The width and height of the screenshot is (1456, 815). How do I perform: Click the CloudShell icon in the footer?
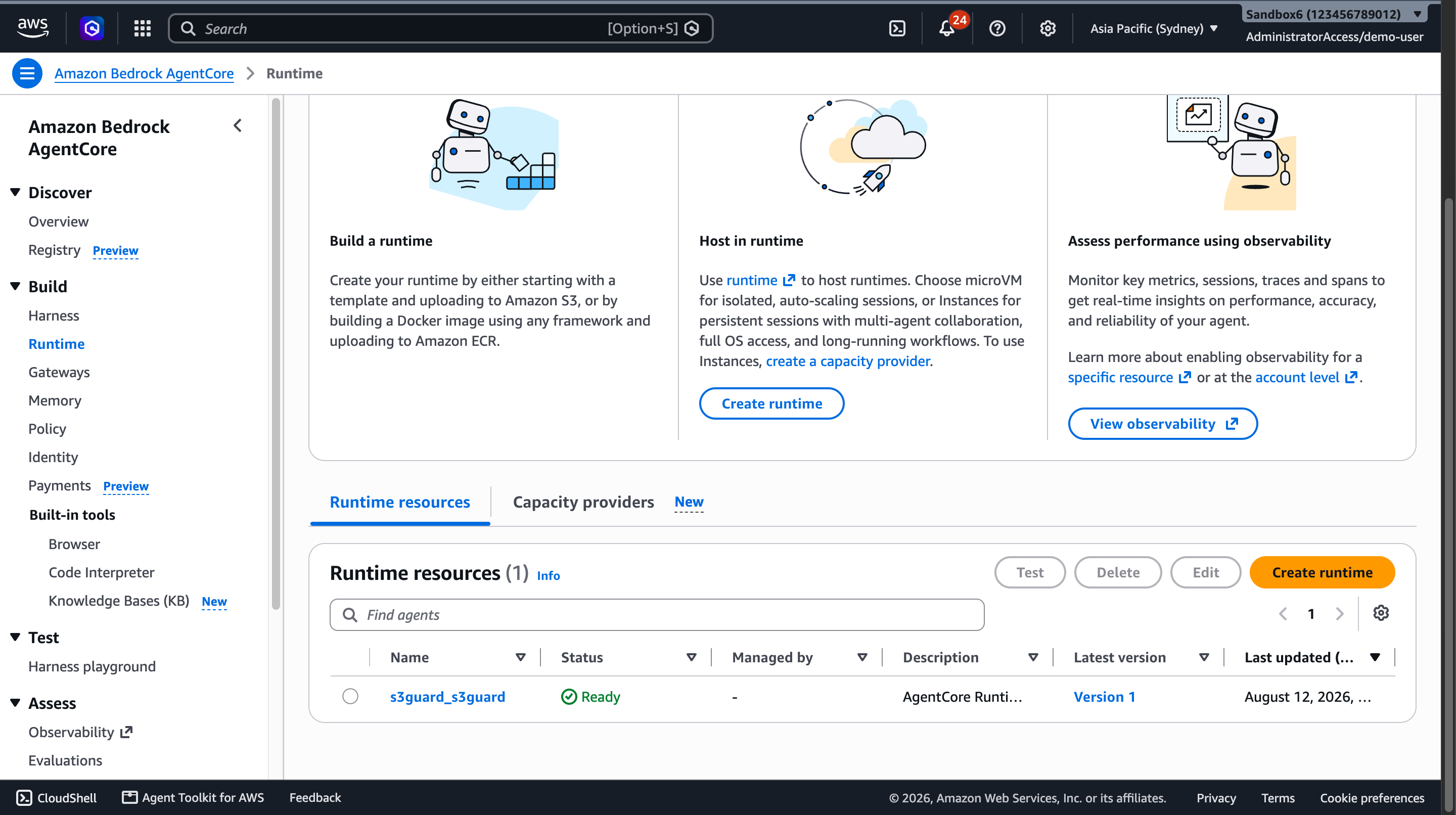click(24, 797)
